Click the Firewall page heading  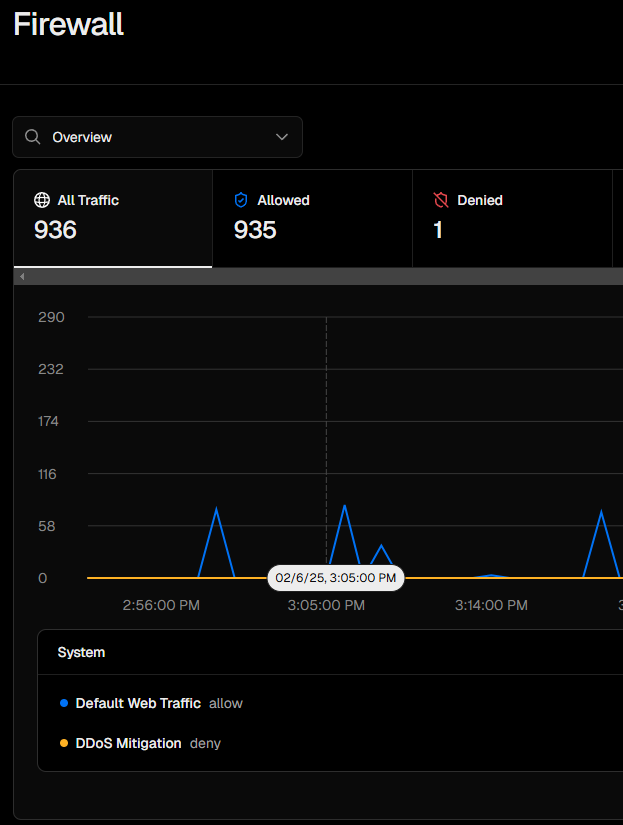pos(68,24)
